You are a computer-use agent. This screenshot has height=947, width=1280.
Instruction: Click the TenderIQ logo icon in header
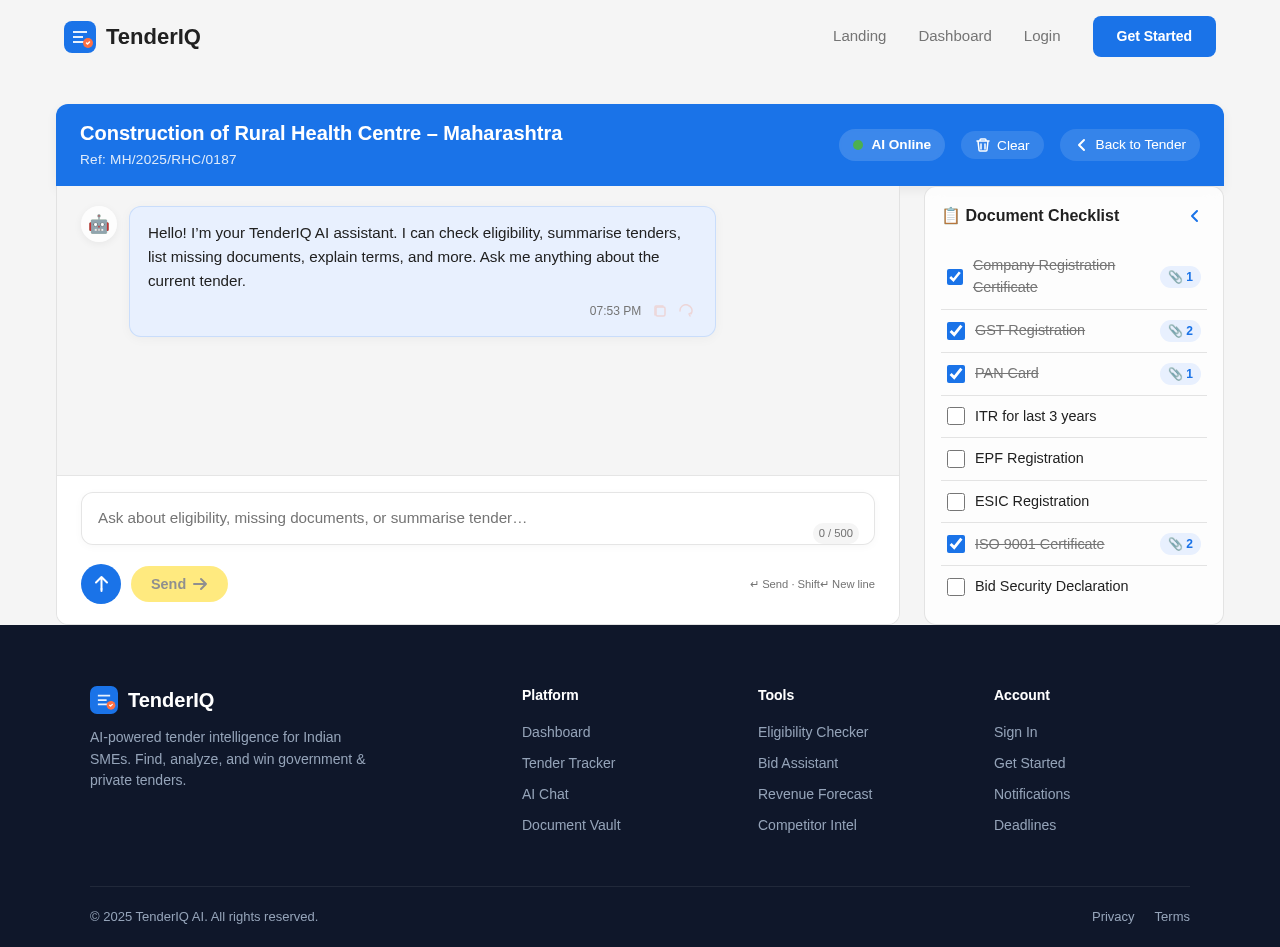(80, 37)
